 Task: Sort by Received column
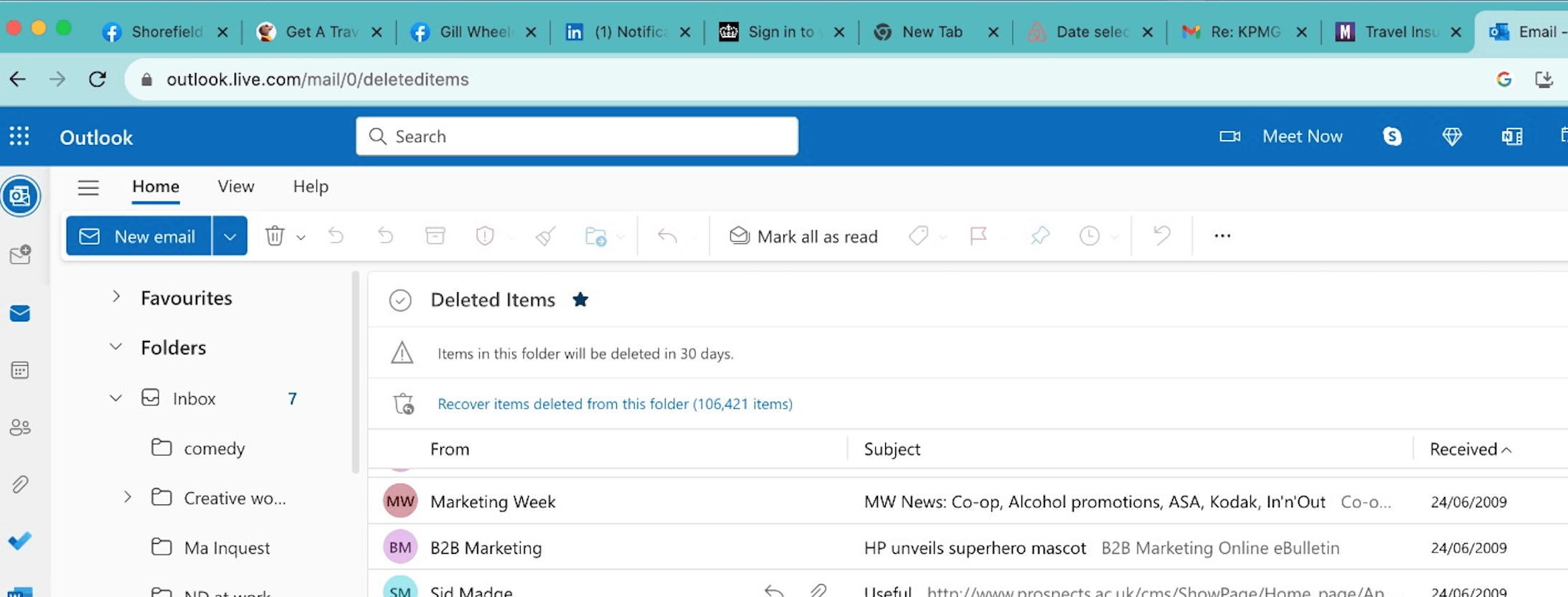pyautogui.click(x=1470, y=449)
